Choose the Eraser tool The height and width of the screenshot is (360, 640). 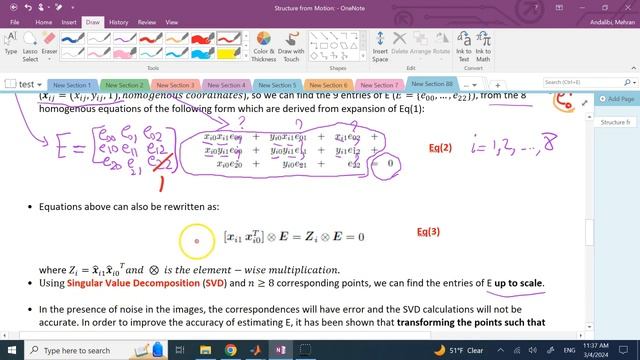(49, 45)
